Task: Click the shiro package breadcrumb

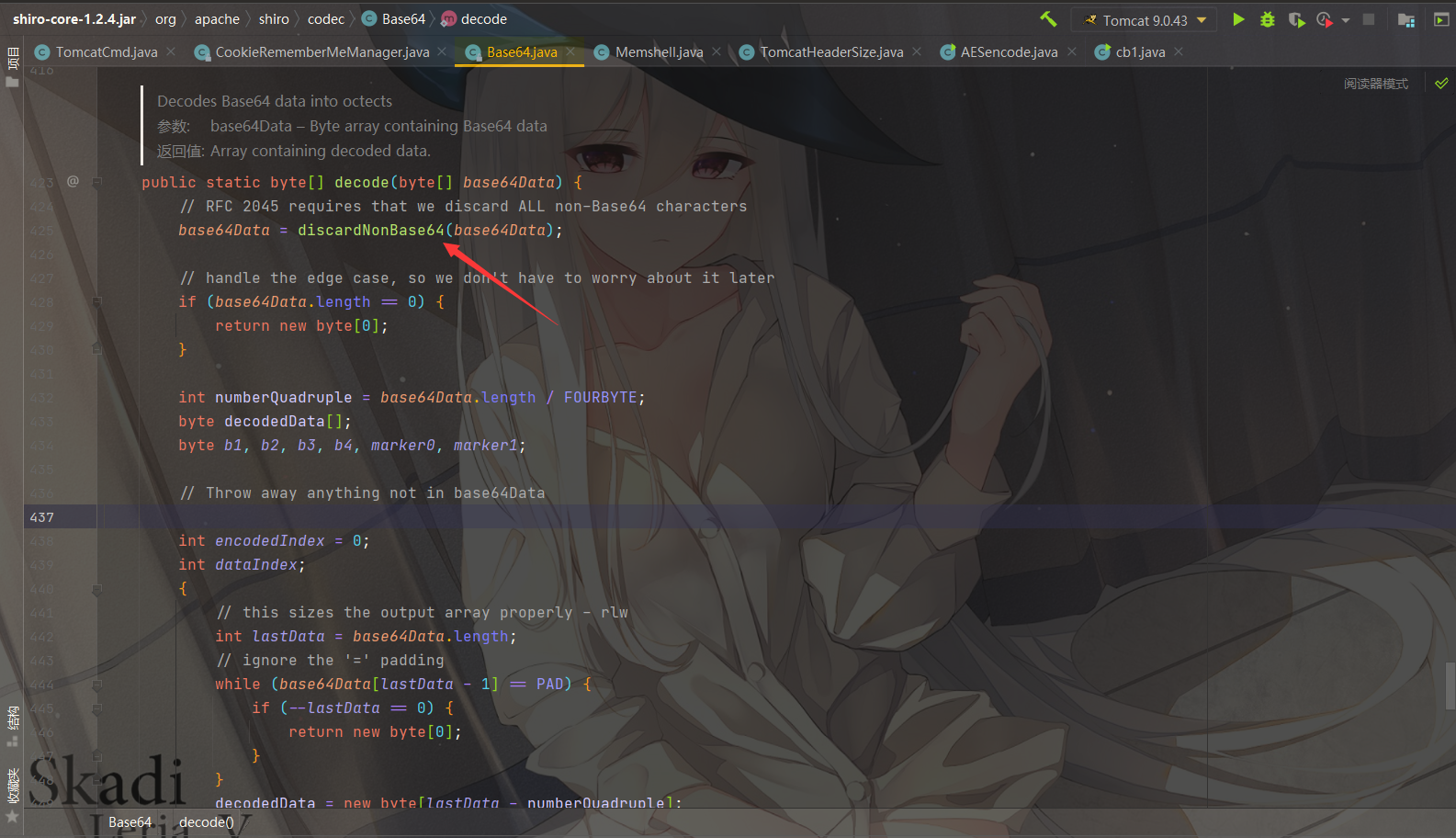Action: tap(274, 19)
